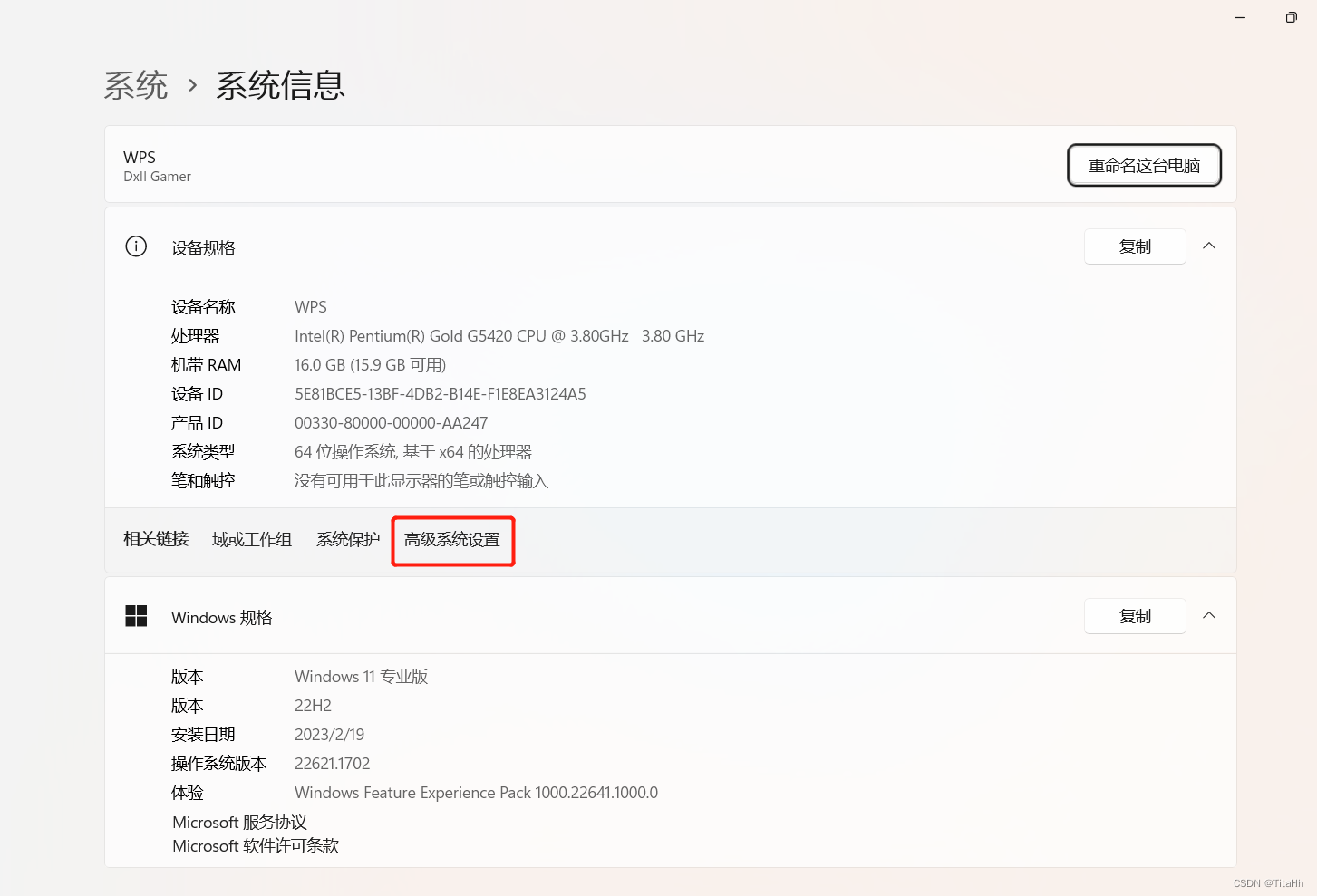Image resolution: width=1317 pixels, height=896 pixels.
Task: Click the WPS computer name at top
Action: tap(140, 158)
